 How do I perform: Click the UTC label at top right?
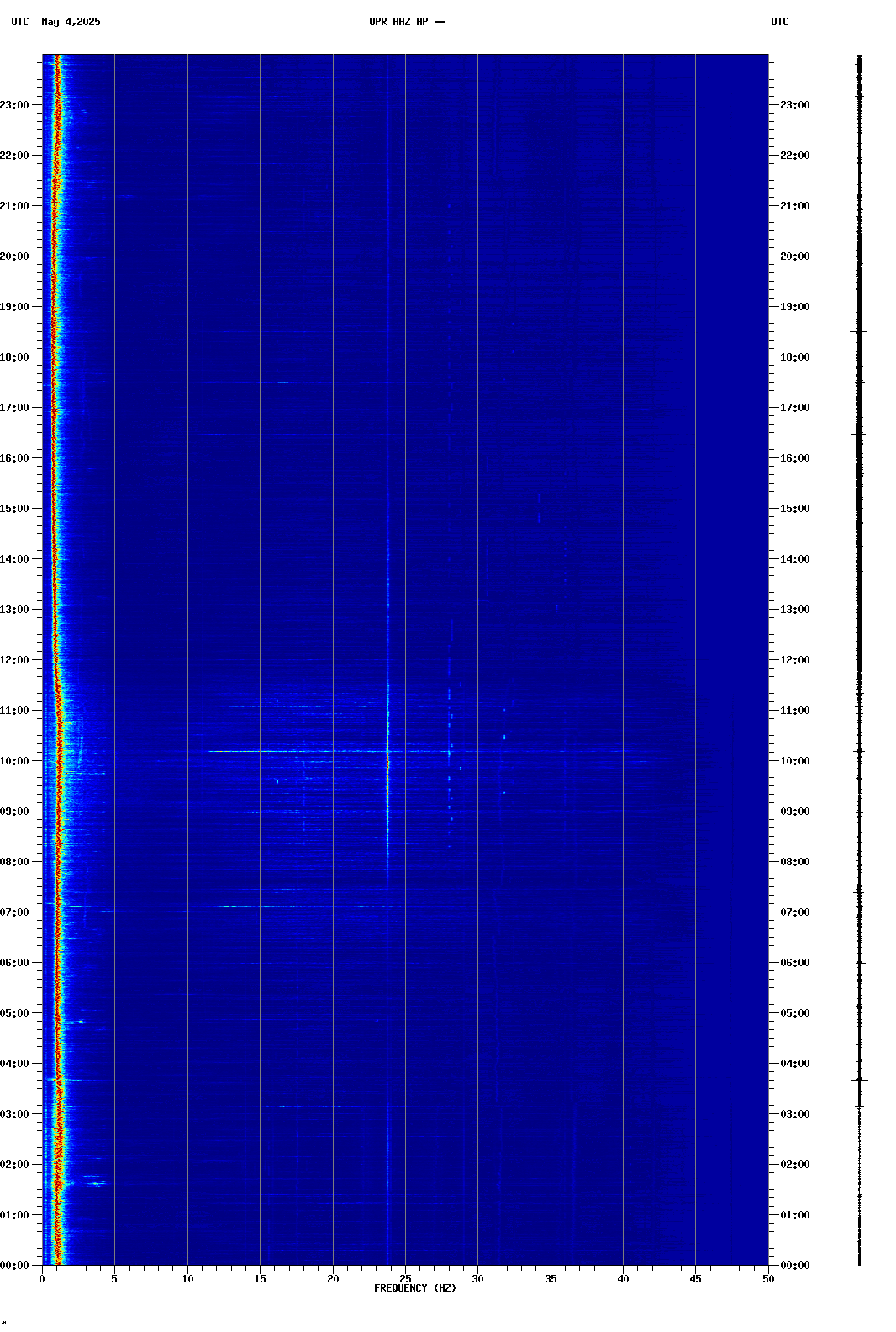pos(779,22)
